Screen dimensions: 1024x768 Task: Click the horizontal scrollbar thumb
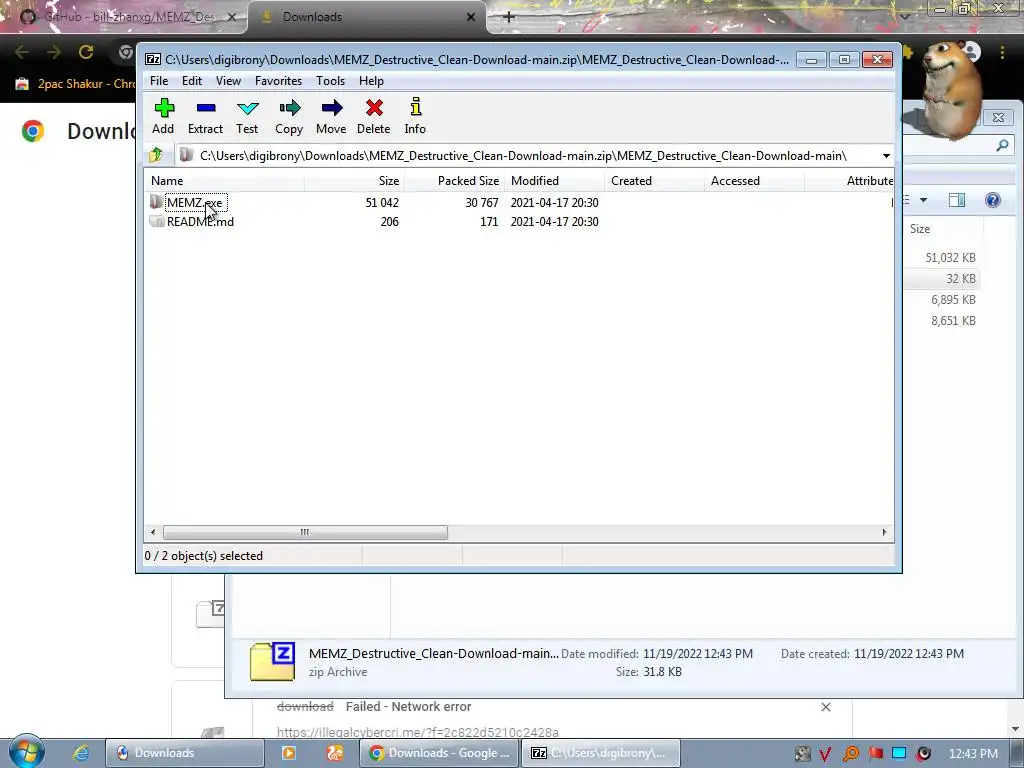click(305, 532)
